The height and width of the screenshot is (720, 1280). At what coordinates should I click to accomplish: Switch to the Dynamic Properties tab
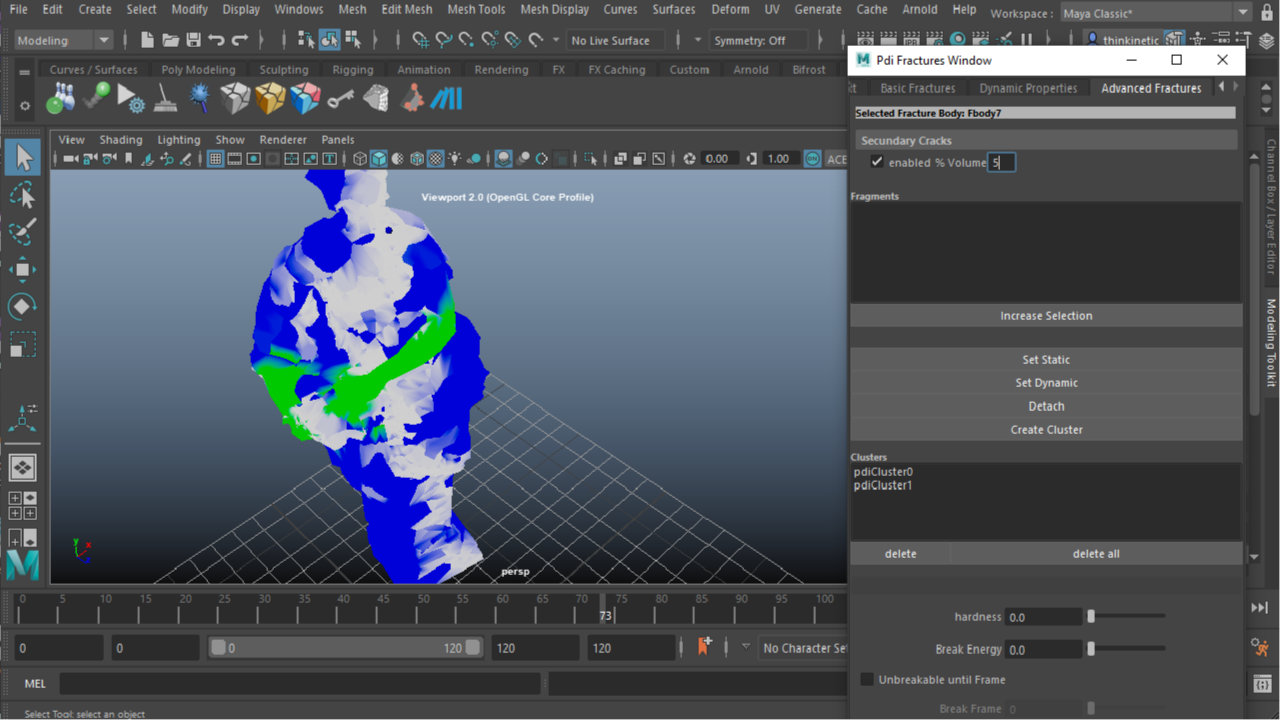click(x=1028, y=88)
